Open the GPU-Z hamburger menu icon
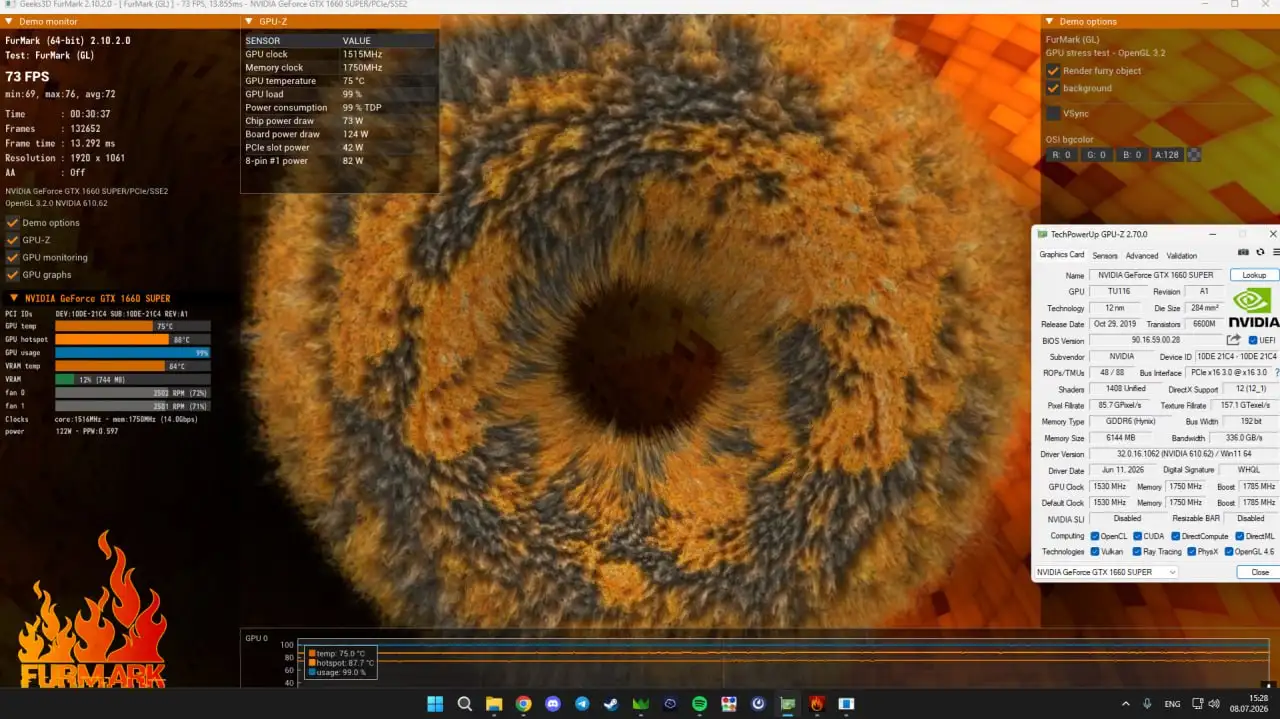Image resolution: width=1280 pixels, height=719 pixels. [x=1276, y=253]
